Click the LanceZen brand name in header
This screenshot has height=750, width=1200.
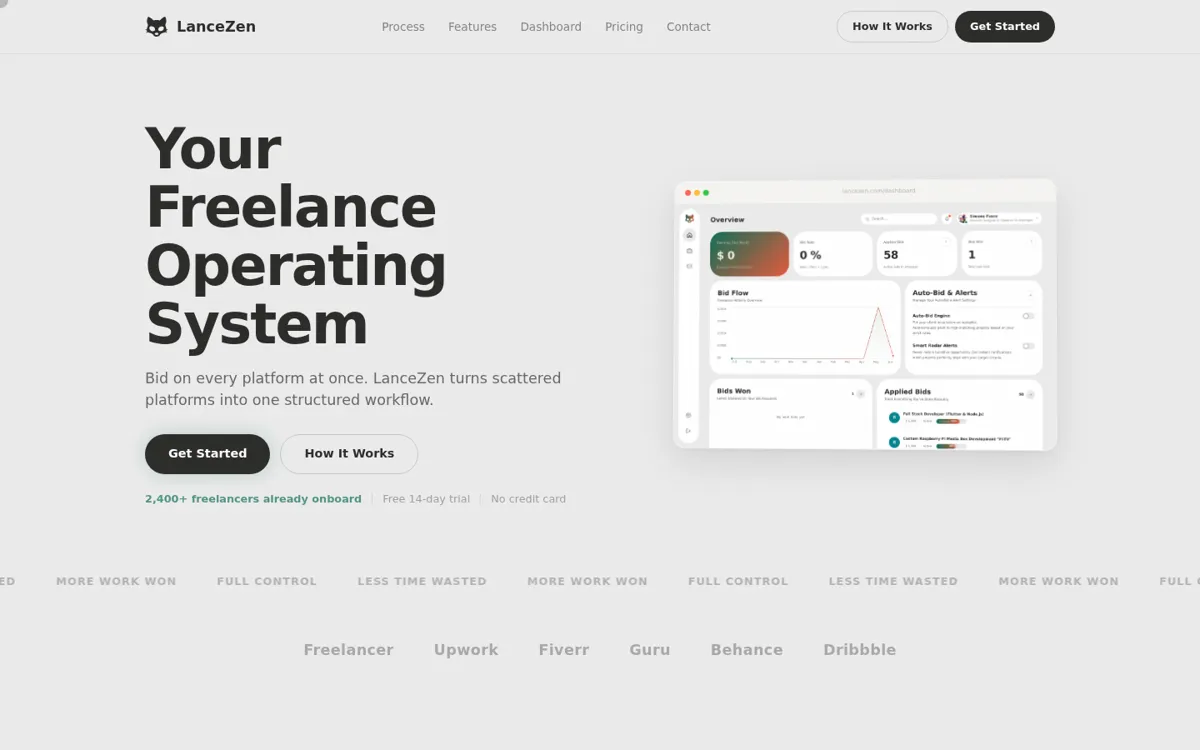point(216,27)
